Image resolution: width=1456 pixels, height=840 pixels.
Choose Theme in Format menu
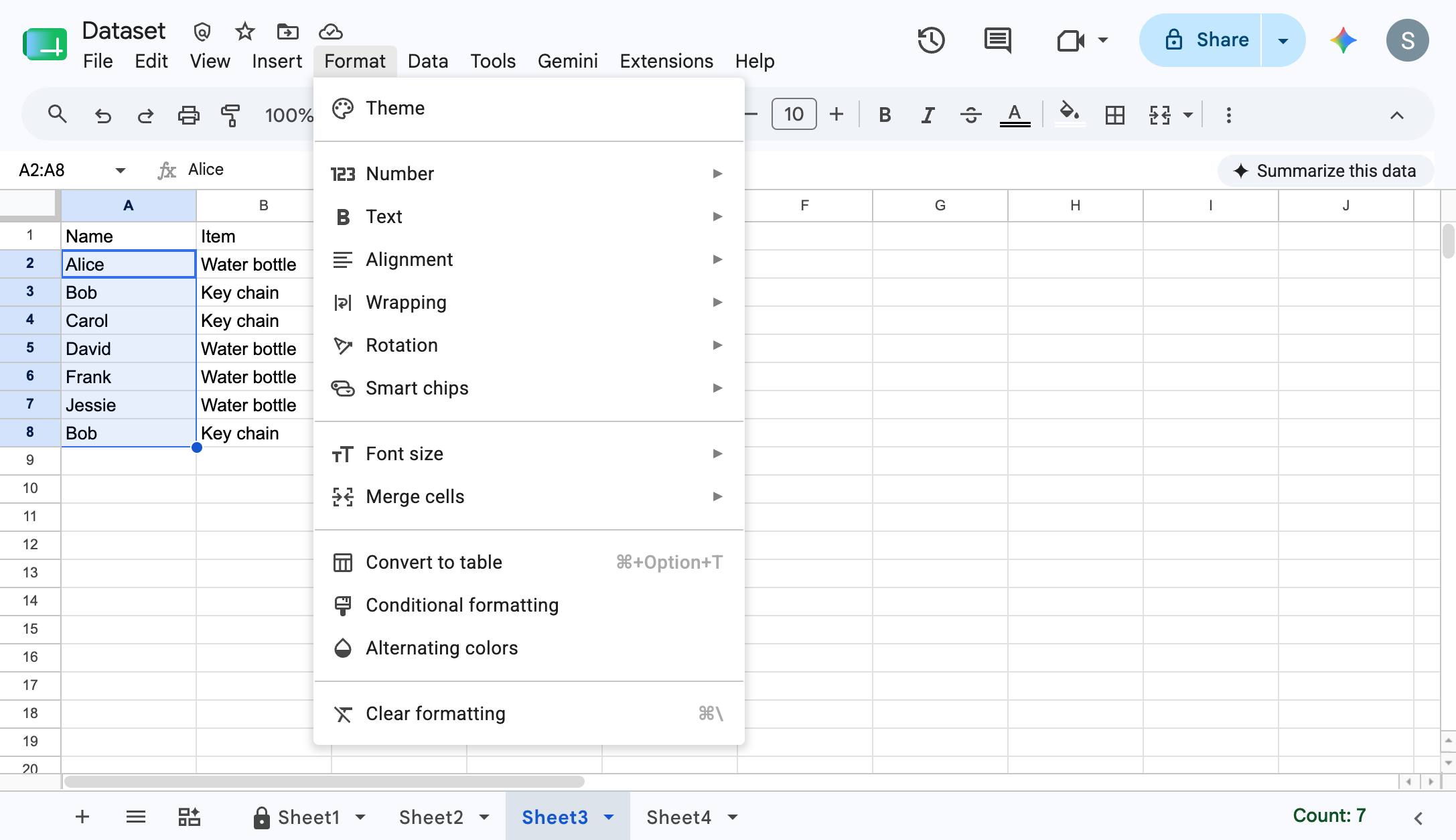pyautogui.click(x=529, y=108)
